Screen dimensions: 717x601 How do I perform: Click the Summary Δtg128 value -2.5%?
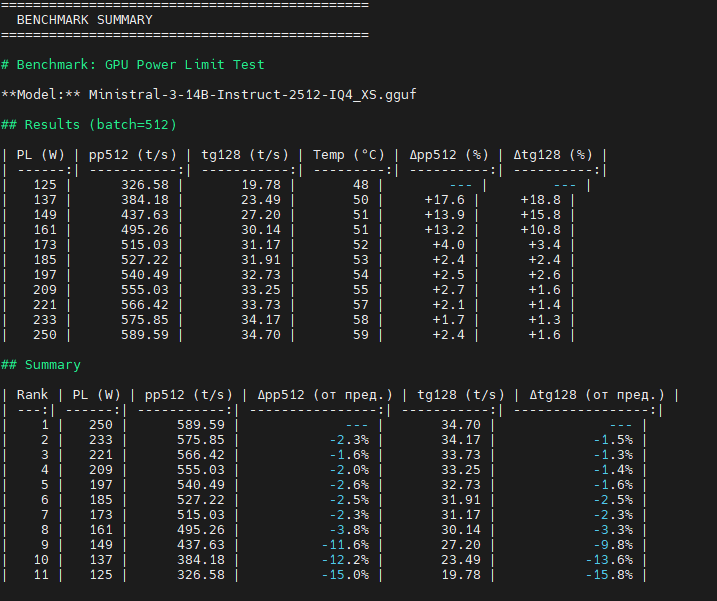613,500
